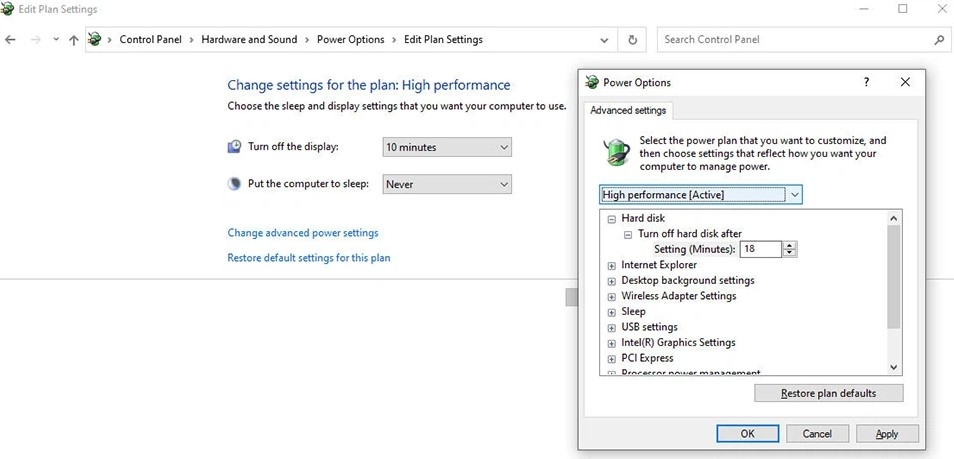Click the Up one level arrow
Viewport: 954px width, 459px height.
(x=74, y=40)
